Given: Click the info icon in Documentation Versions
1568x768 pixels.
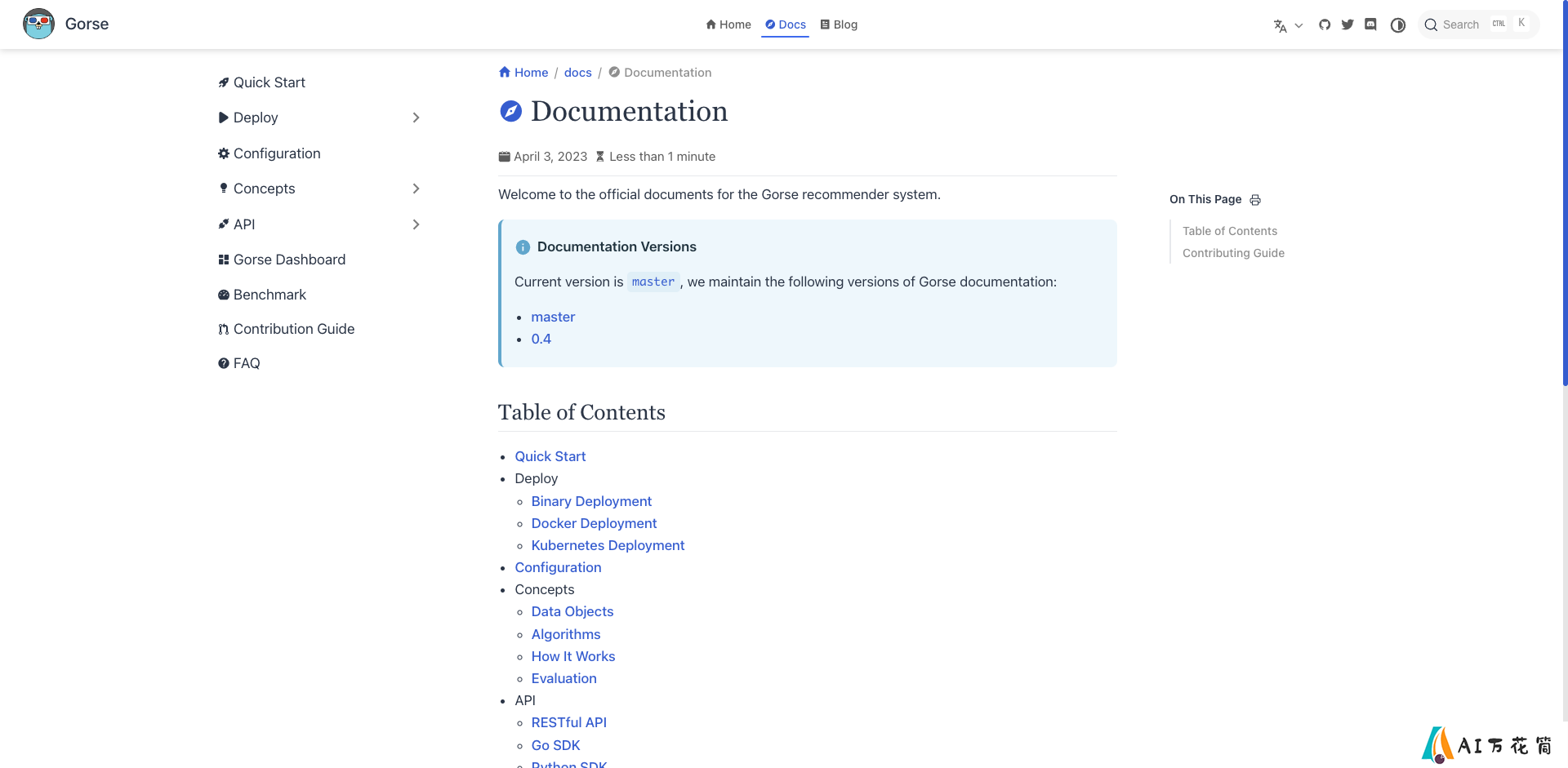Looking at the screenshot, I should (523, 247).
